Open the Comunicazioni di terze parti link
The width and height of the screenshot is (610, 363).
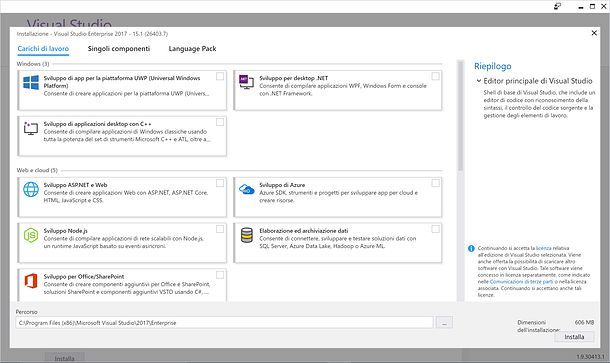click(x=521, y=282)
